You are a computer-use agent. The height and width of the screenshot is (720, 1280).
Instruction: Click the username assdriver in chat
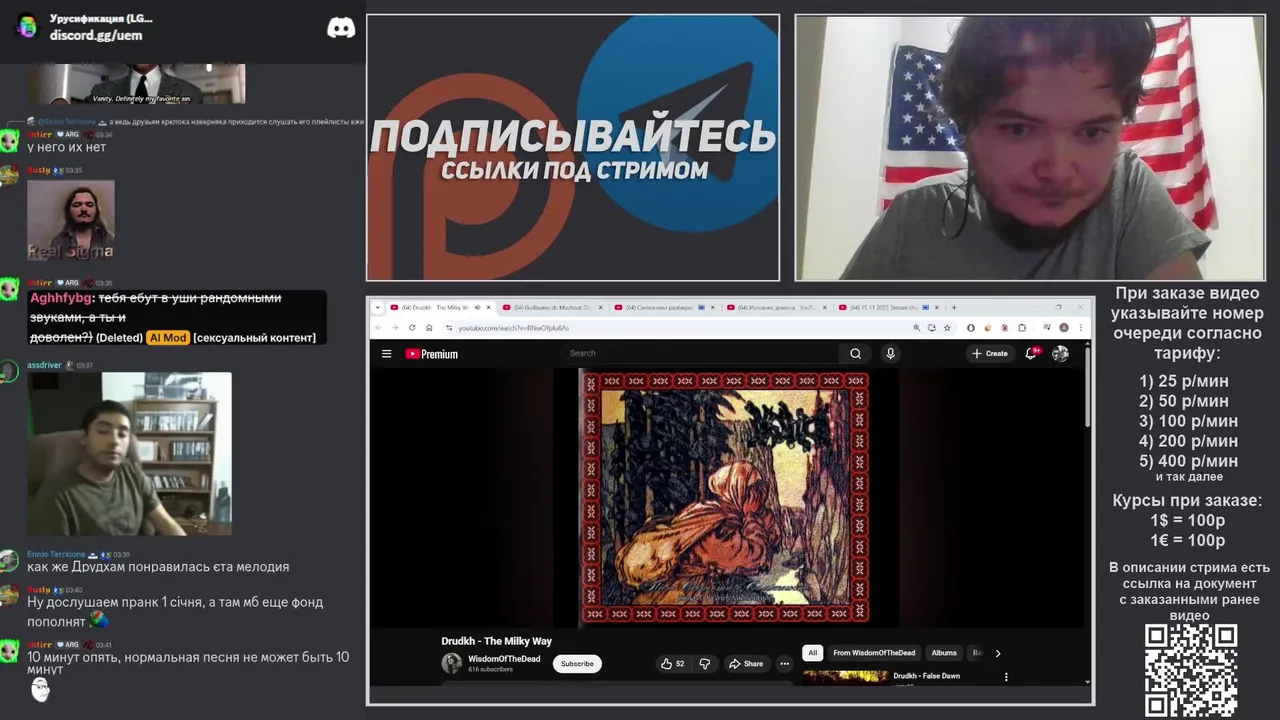coord(44,365)
